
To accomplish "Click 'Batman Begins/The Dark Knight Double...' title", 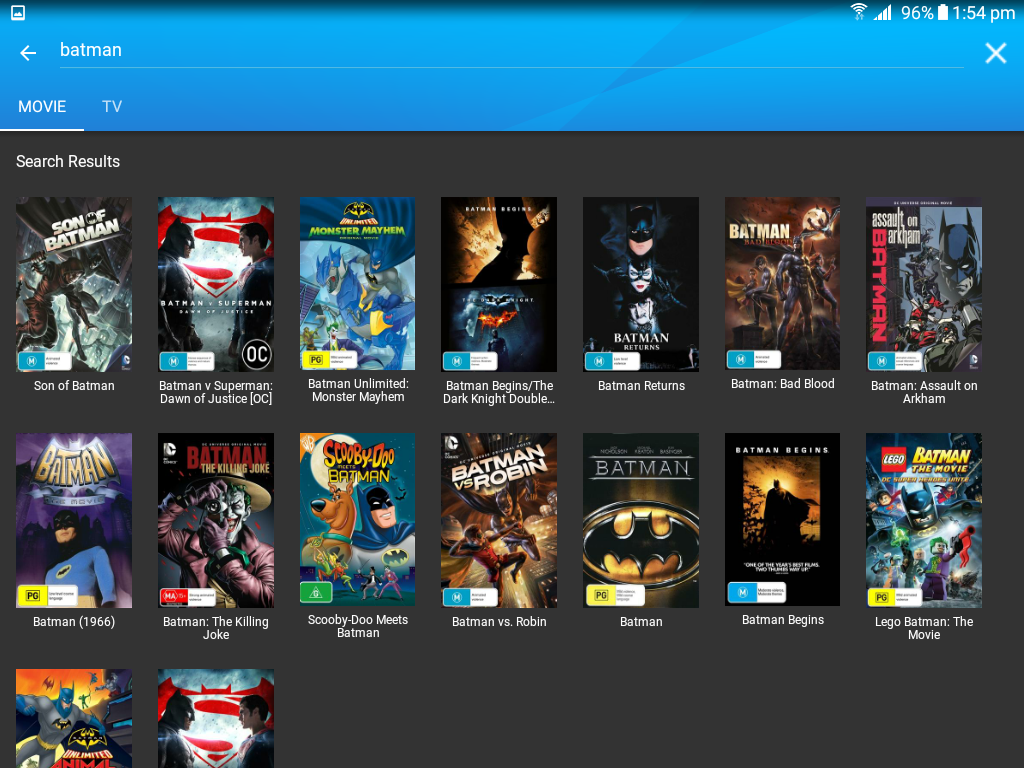I will tap(499, 392).
